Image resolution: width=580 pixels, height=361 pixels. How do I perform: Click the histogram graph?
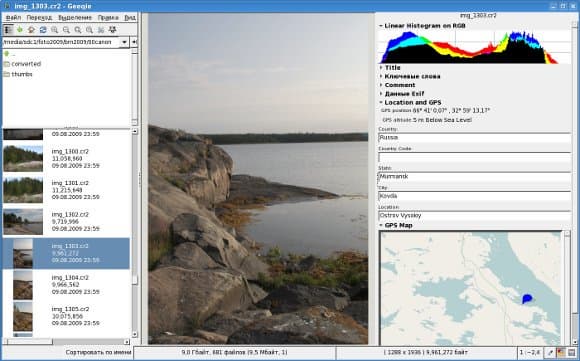475,47
